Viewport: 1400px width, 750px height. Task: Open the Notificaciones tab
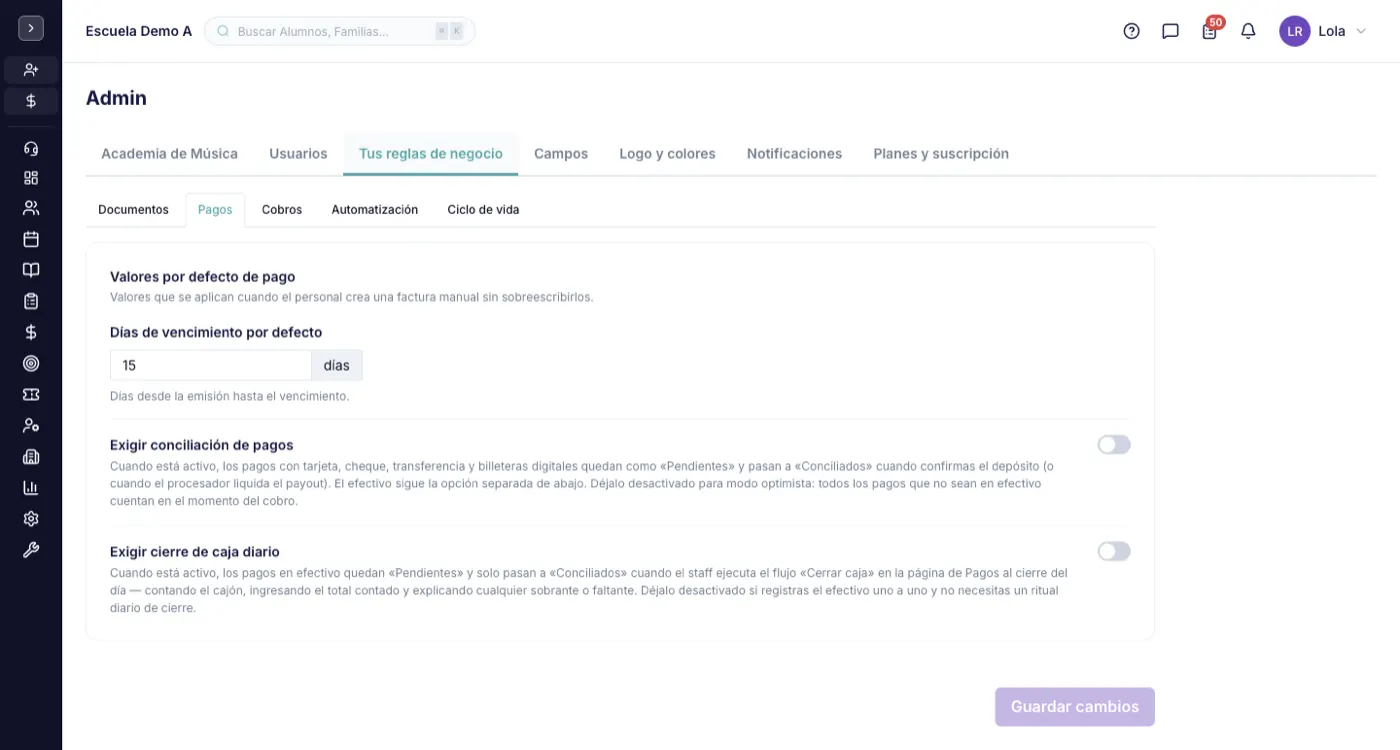click(x=794, y=154)
